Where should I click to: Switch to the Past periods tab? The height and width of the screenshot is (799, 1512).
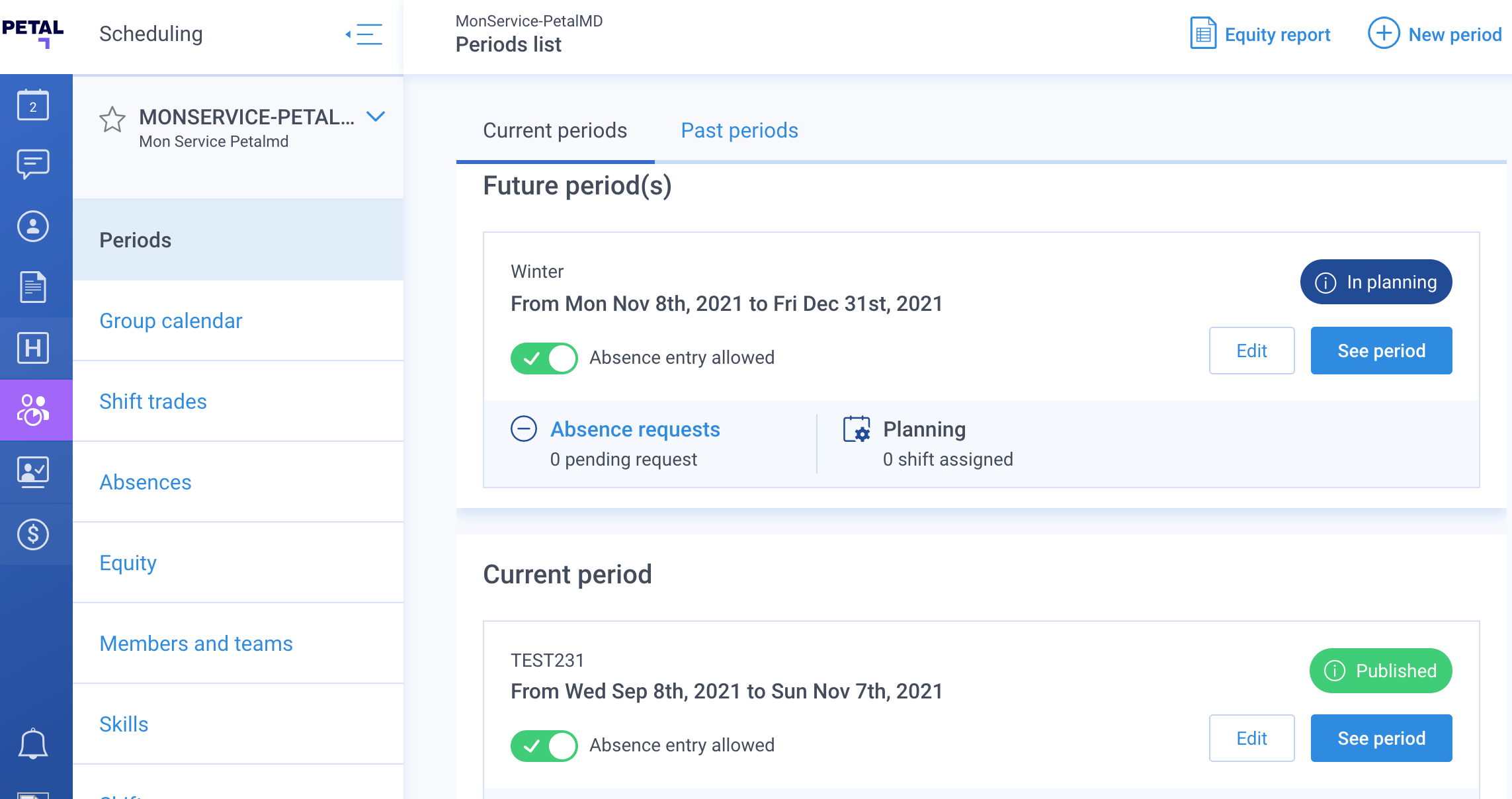tap(739, 130)
